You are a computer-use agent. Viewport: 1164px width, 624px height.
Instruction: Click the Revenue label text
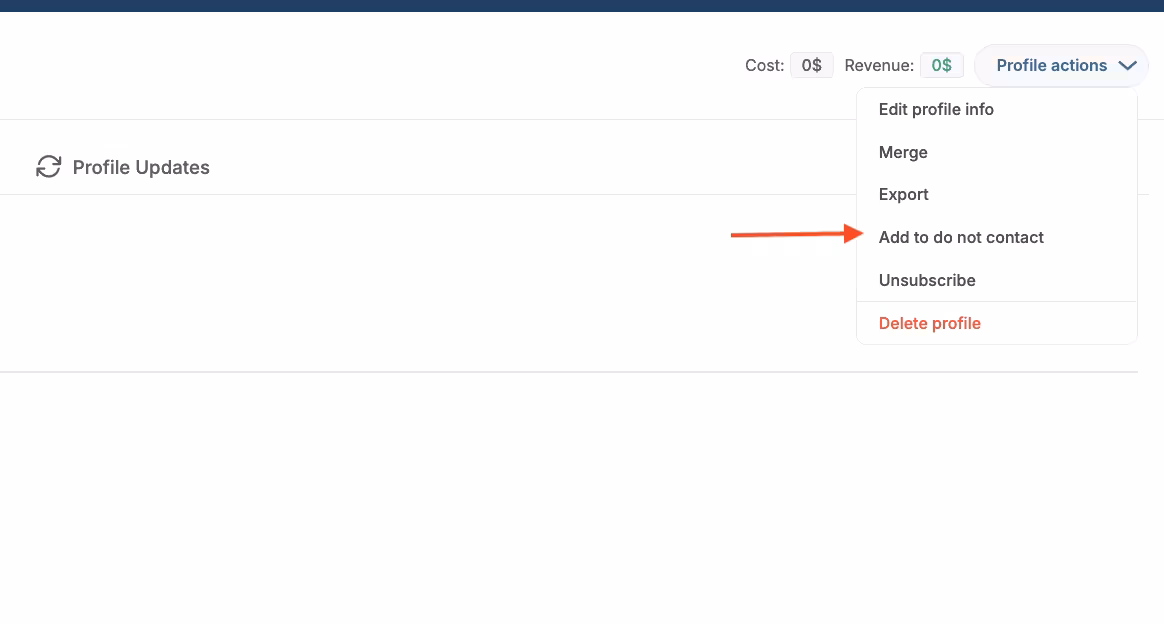tap(878, 64)
